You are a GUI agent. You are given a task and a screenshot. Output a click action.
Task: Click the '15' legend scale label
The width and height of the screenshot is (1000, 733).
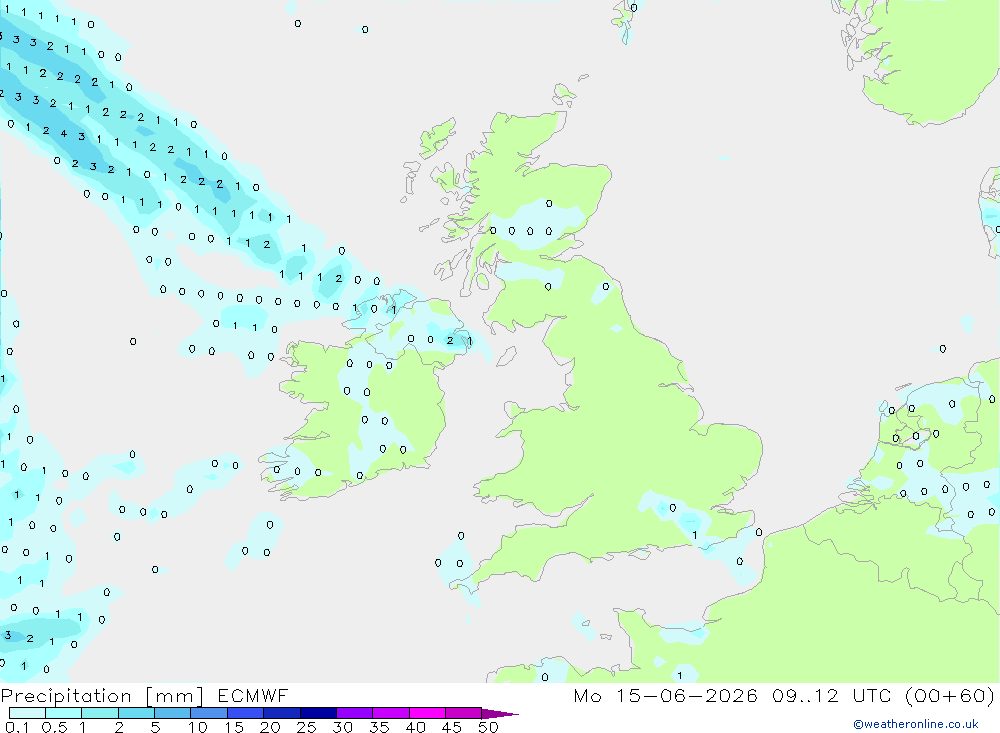(234, 727)
